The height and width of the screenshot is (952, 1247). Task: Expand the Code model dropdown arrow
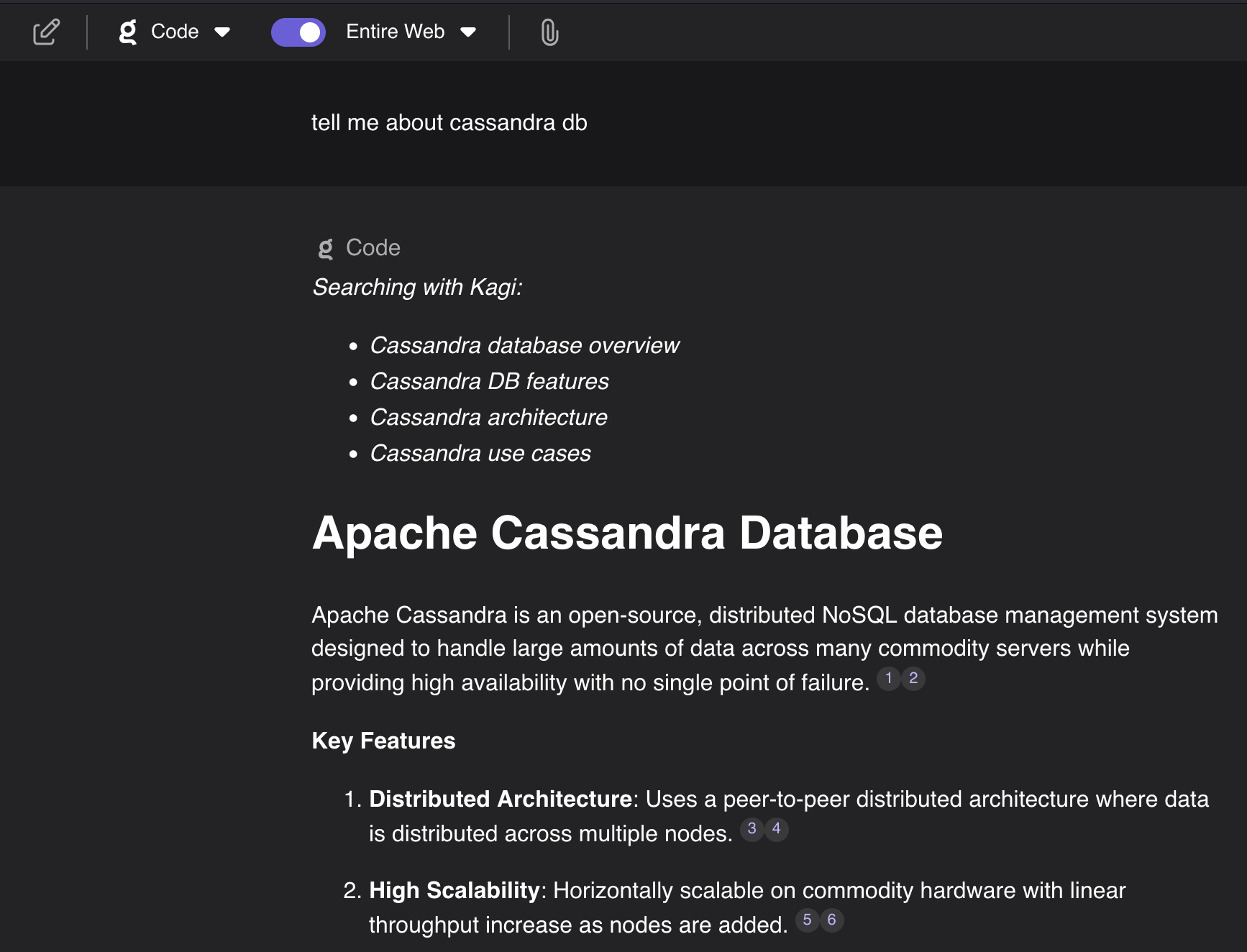pos(222,32)
